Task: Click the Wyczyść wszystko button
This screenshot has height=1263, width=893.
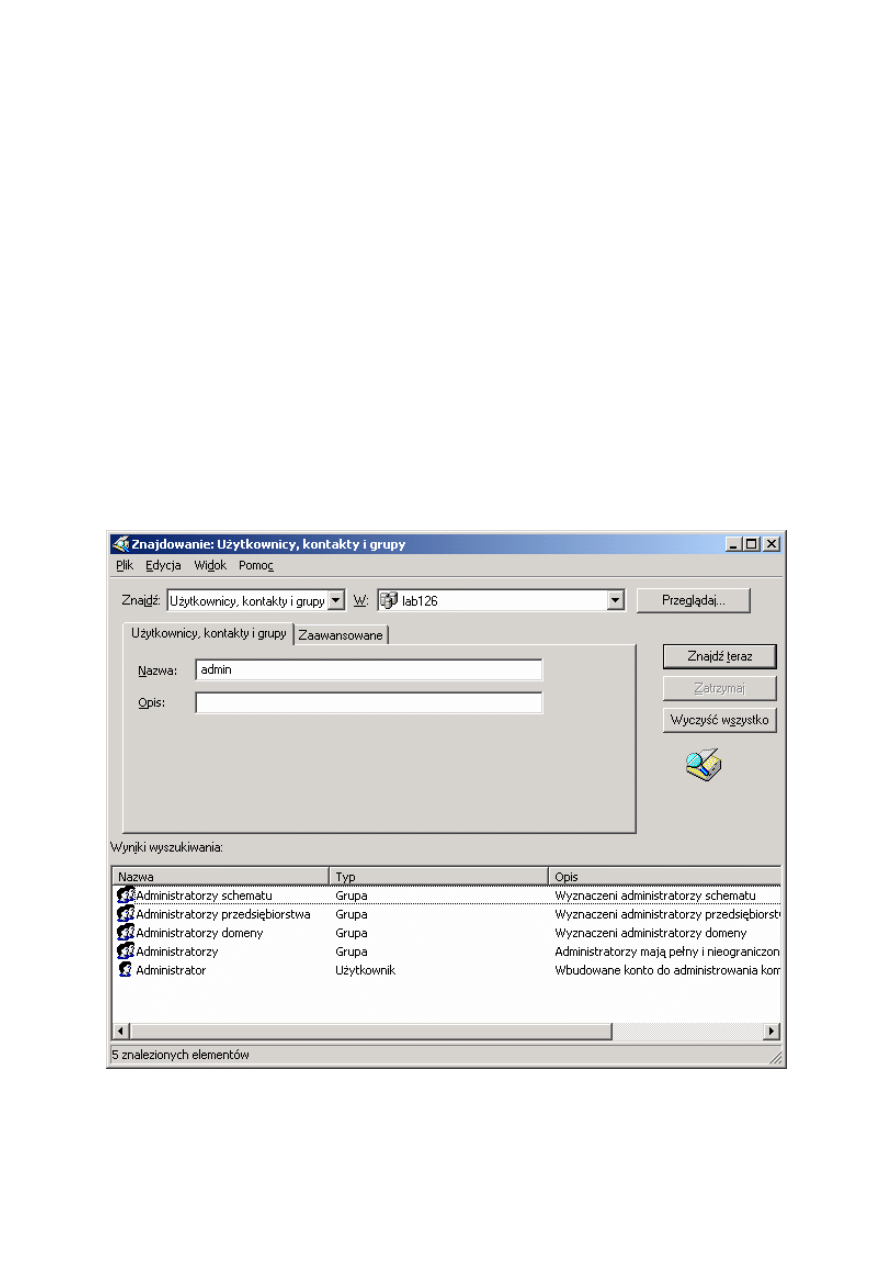Action: click(x=719, y=720)
